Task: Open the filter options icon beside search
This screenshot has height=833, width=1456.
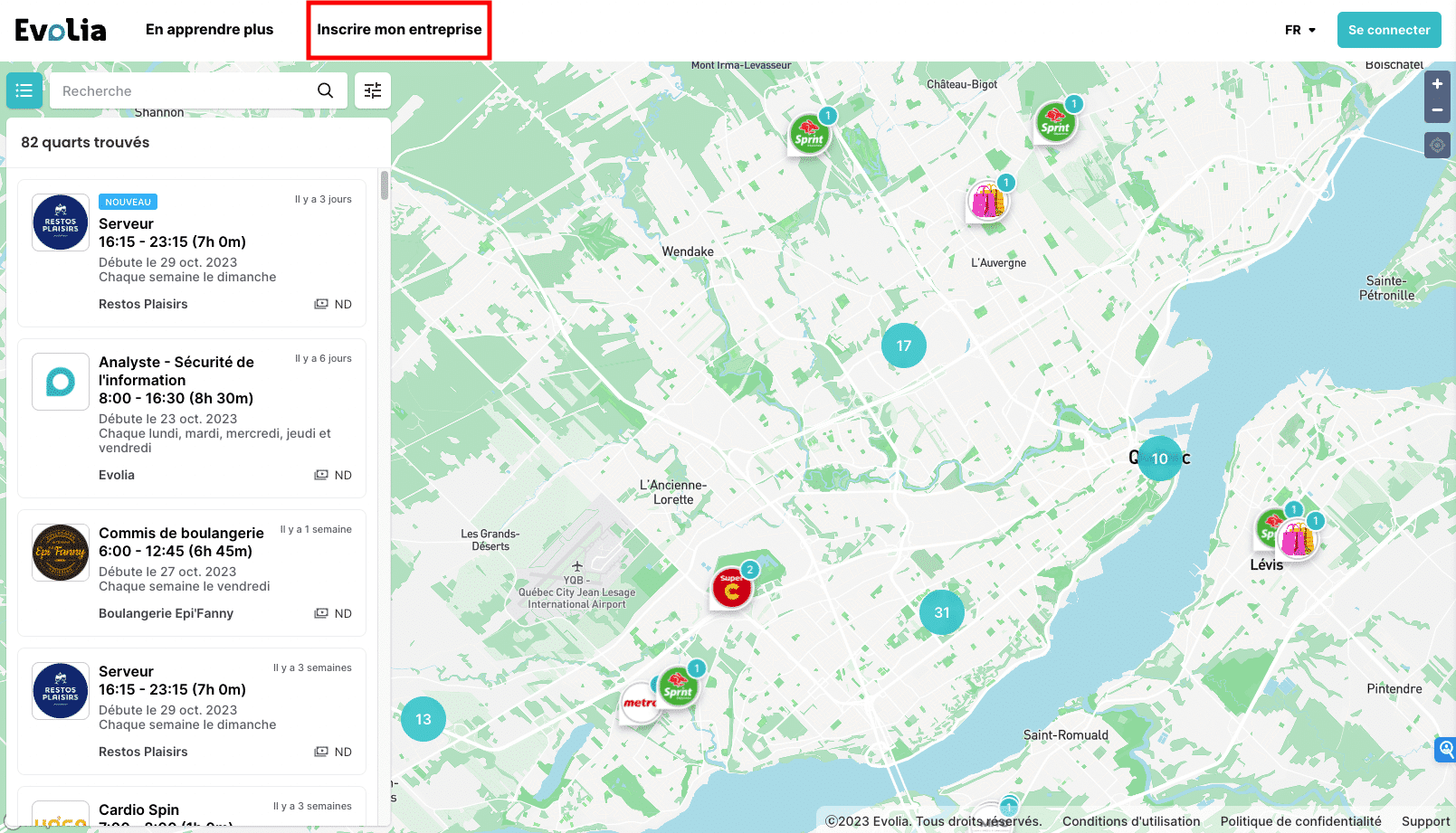Action: pyautogui.click(x=372, y=90)
